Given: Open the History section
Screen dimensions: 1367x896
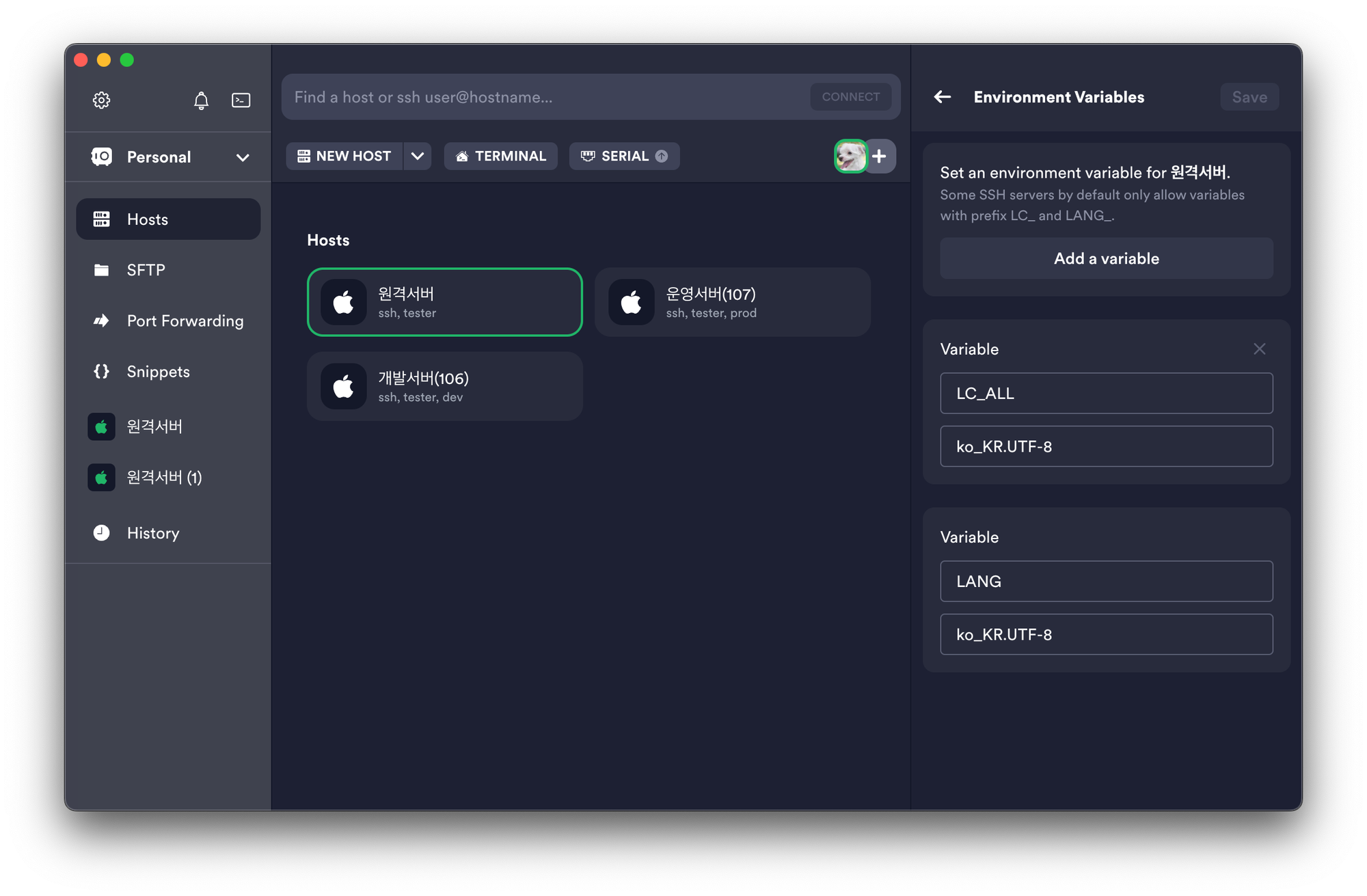Looking at the screenshot, I should (x=153, y=533).
